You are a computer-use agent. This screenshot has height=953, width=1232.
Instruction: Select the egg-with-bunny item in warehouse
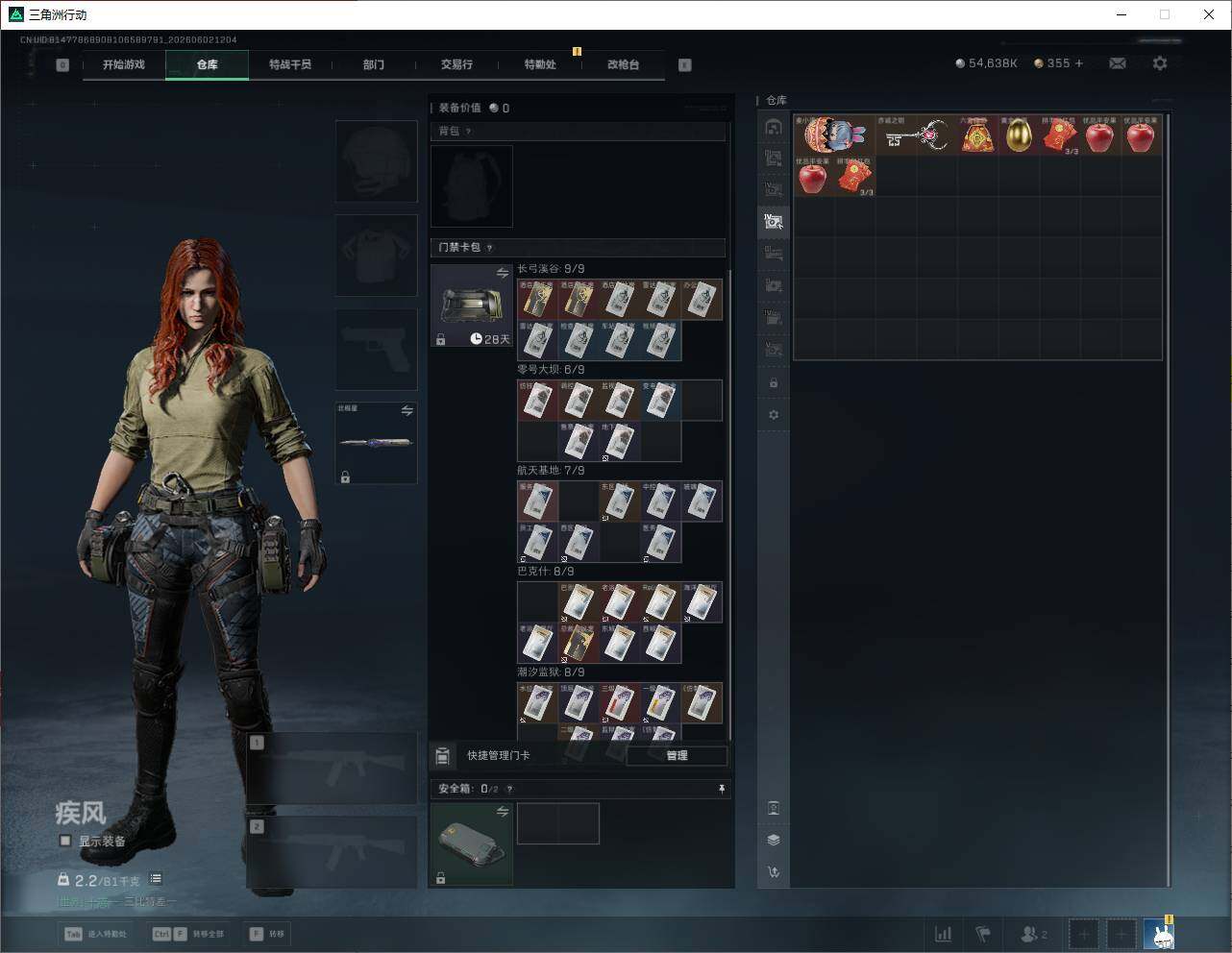click(835, 135)
